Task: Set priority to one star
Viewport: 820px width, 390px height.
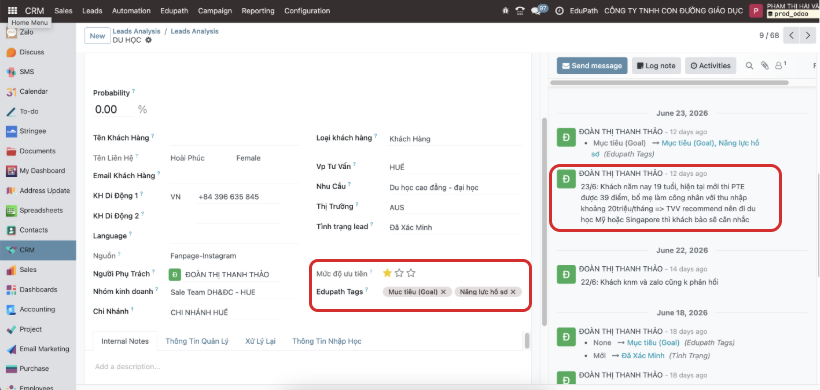Action: [x=388, y=273]
